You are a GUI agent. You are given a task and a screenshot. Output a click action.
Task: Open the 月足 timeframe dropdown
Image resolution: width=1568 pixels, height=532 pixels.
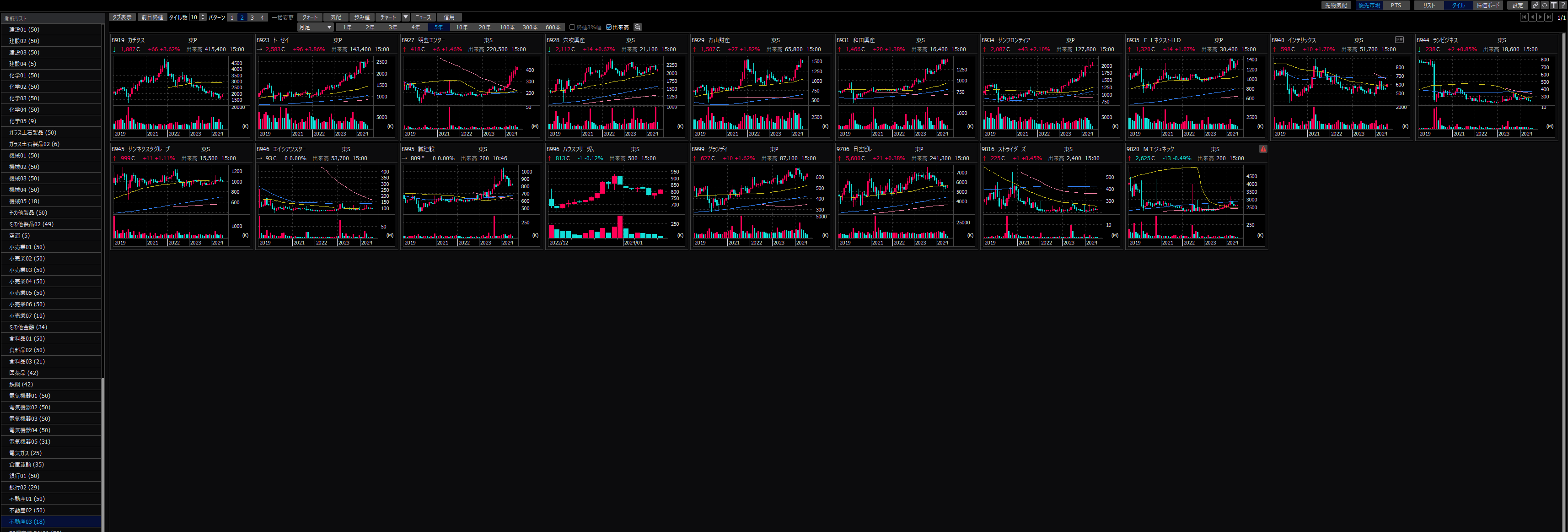click(315, 27)
